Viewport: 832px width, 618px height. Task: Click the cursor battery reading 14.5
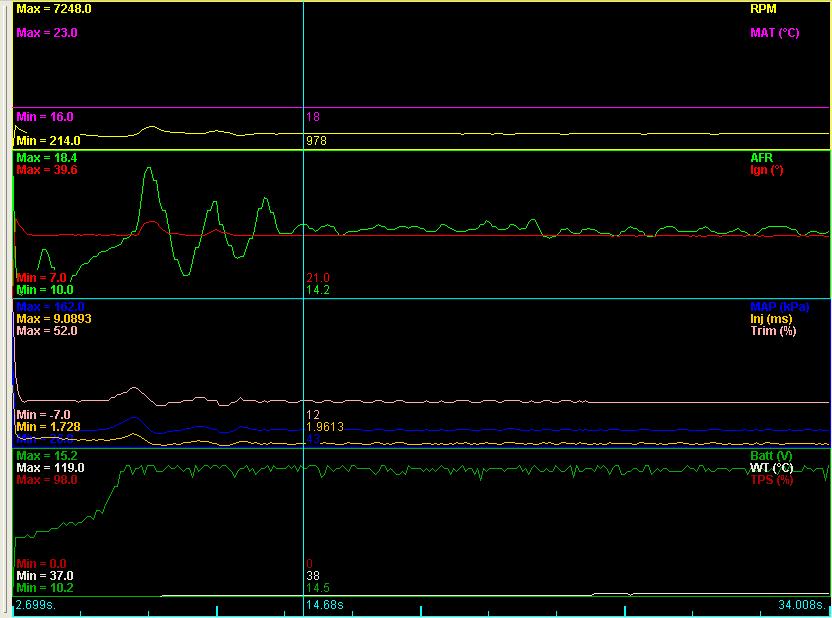click(x=318, y=588)
